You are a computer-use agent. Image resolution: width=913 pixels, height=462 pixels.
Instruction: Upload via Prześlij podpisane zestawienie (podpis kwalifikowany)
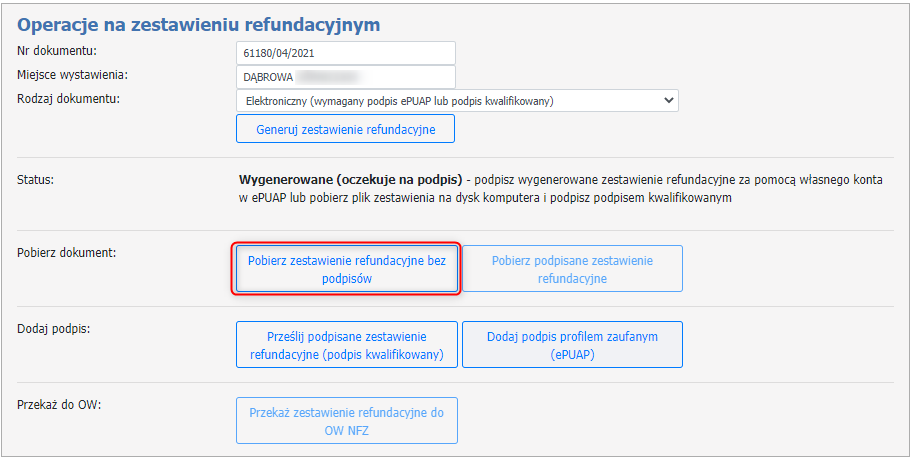(x=346, y=345)
